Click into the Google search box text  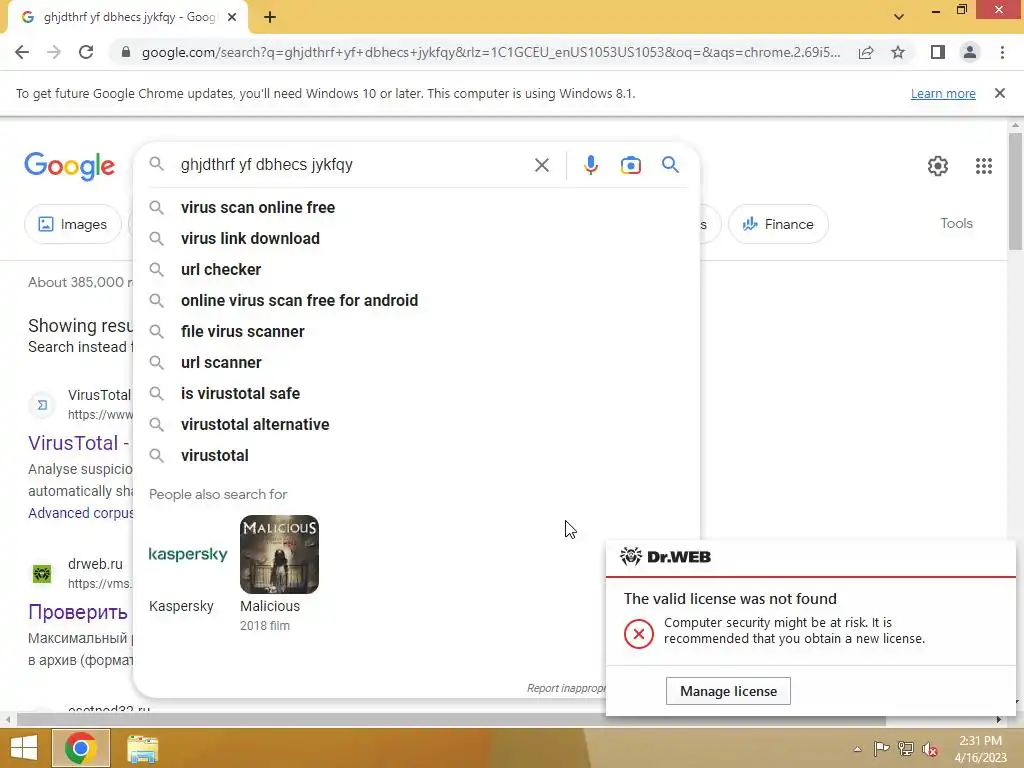(x=266, y=165)
